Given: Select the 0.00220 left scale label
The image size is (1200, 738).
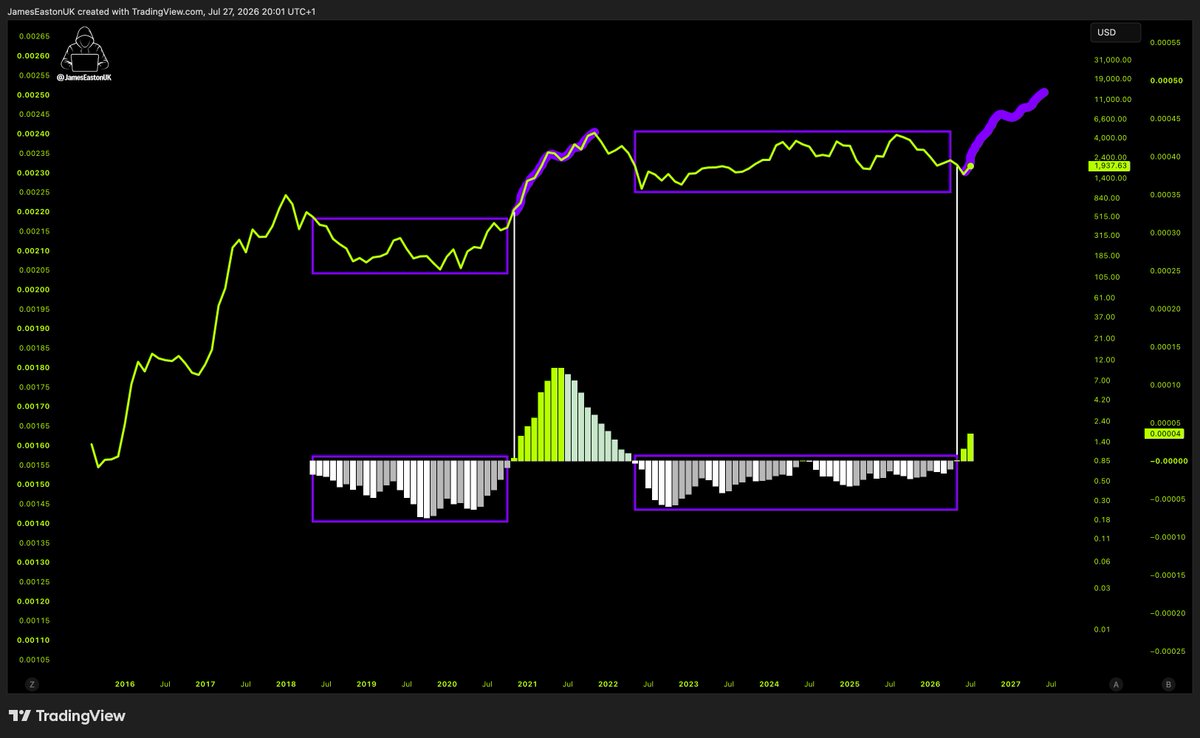Looking at the screenshot, I should tap(35, 212).
